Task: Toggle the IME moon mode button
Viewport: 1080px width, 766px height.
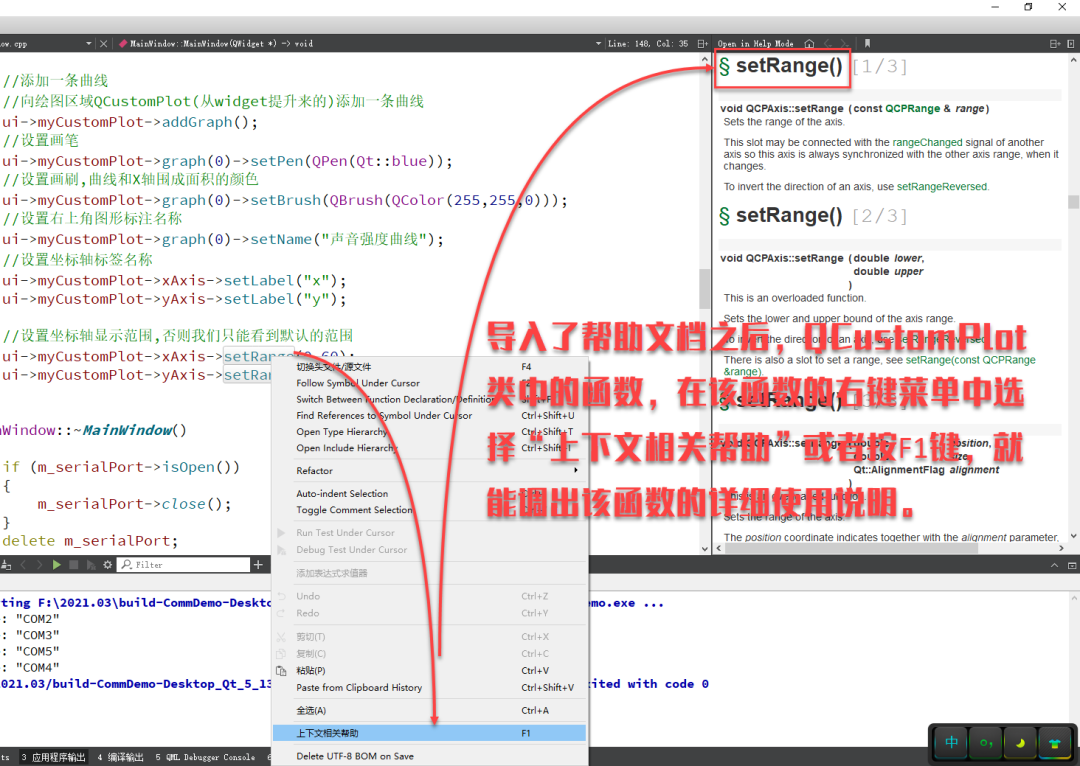Action: click(1019, 742)
